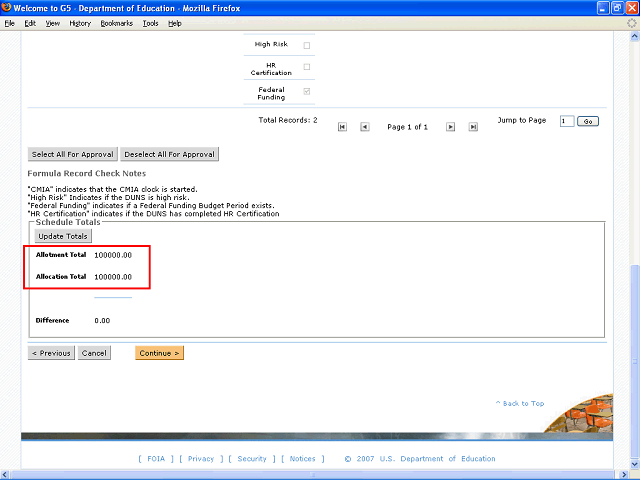This screenshot has height=480, width=640.
Task: Click the Jump to Page input field
Action: [567, 121]
